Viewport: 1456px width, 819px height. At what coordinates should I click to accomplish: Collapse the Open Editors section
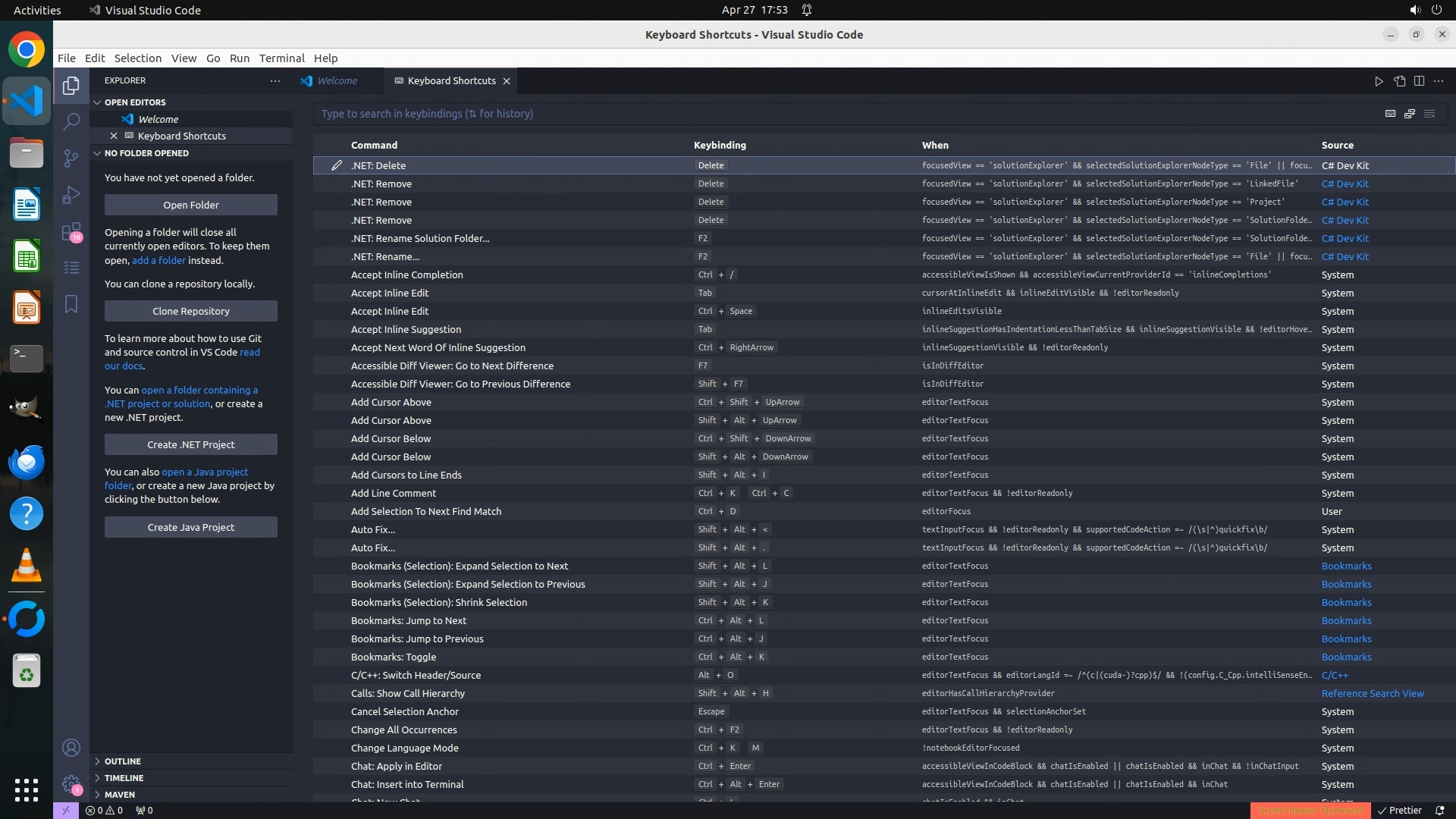135,102
